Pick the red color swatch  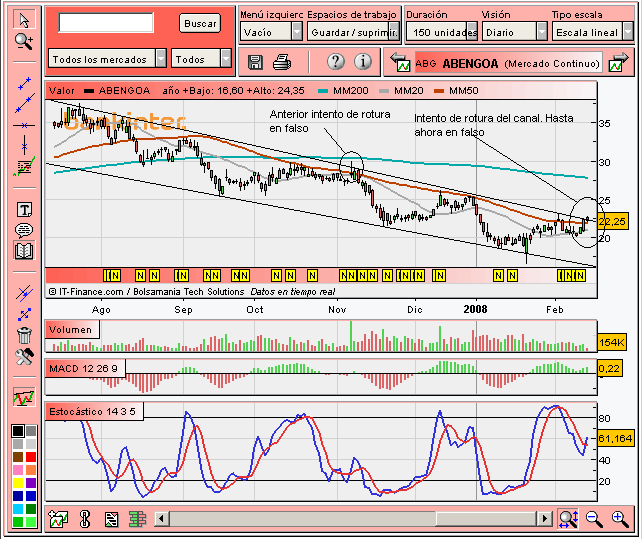pyautogui.click(x=31, y=457)
